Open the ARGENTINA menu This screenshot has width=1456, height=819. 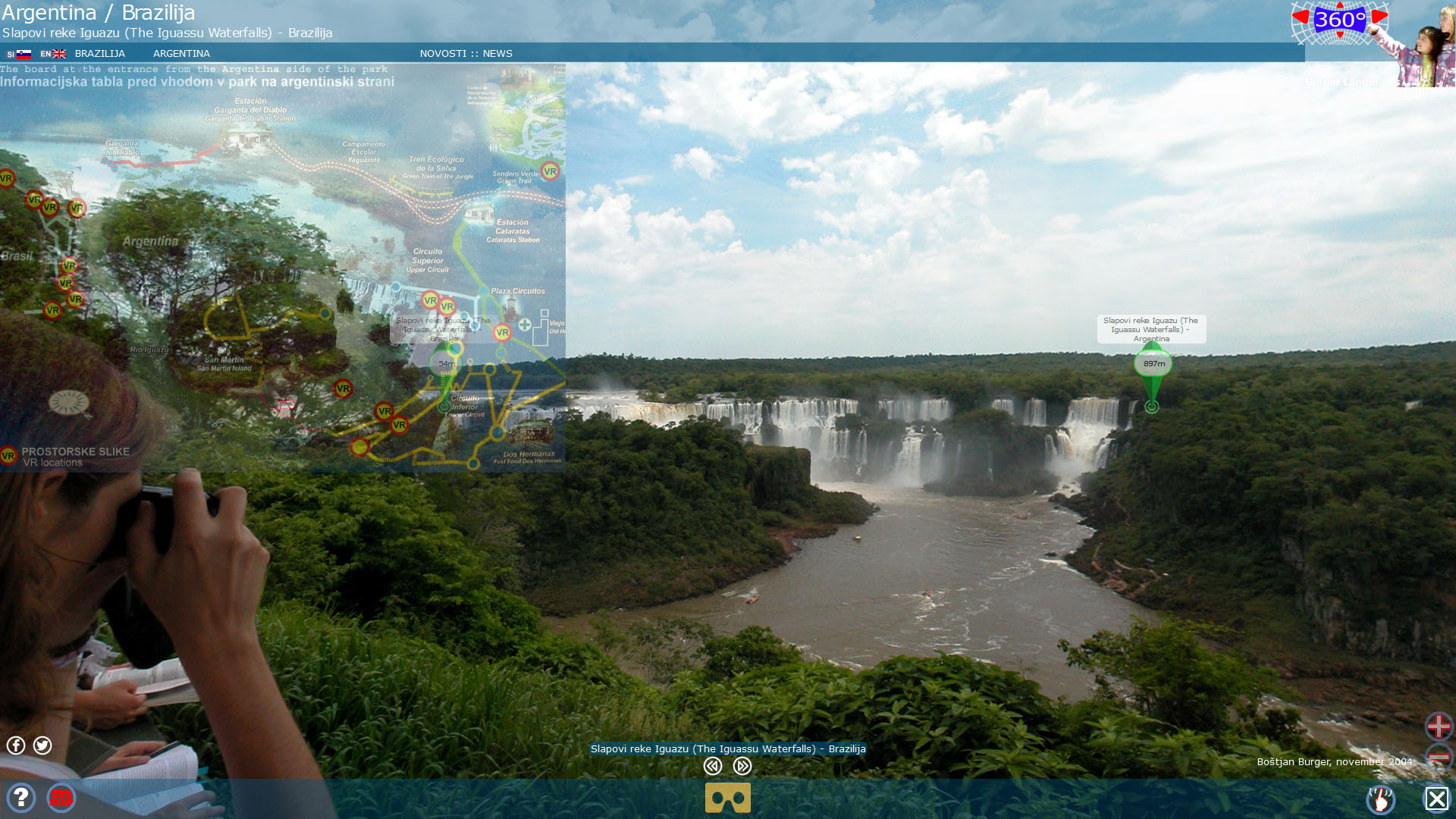[x=181, y=54]
